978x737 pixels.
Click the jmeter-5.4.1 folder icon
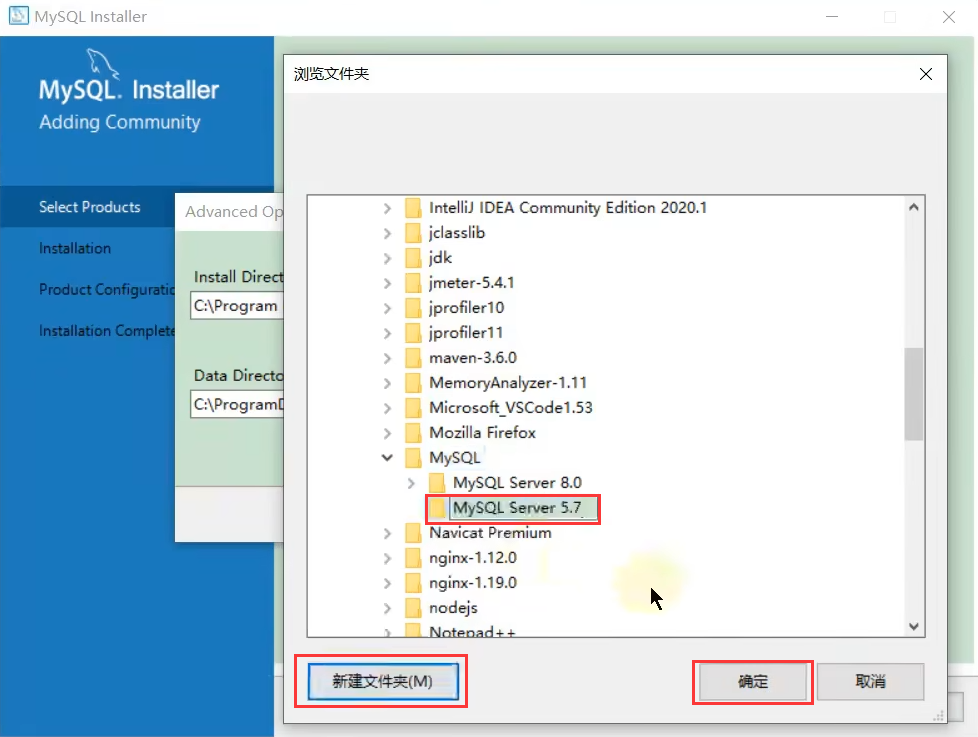[x=413, y=282]
